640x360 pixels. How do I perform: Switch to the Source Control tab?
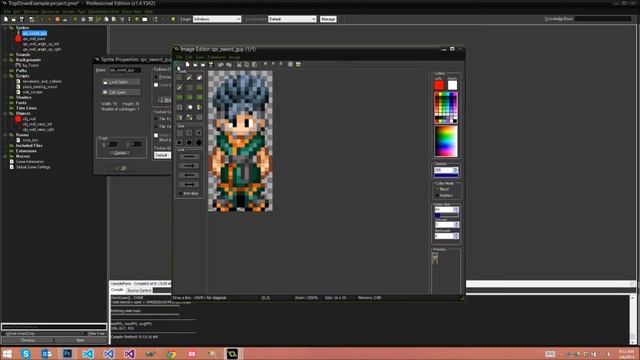pos(139,290)
